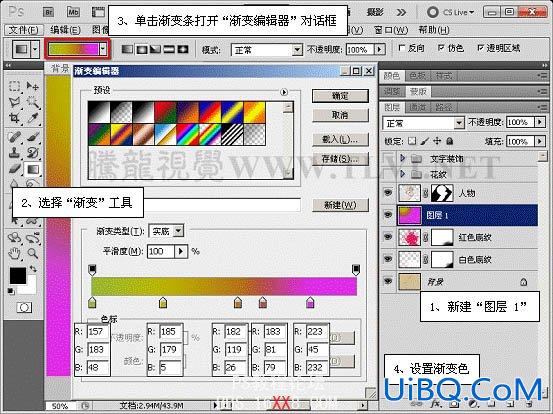Select the Eraser tool
This screenshot has width=553, height=414.
[x=14, y=169]
